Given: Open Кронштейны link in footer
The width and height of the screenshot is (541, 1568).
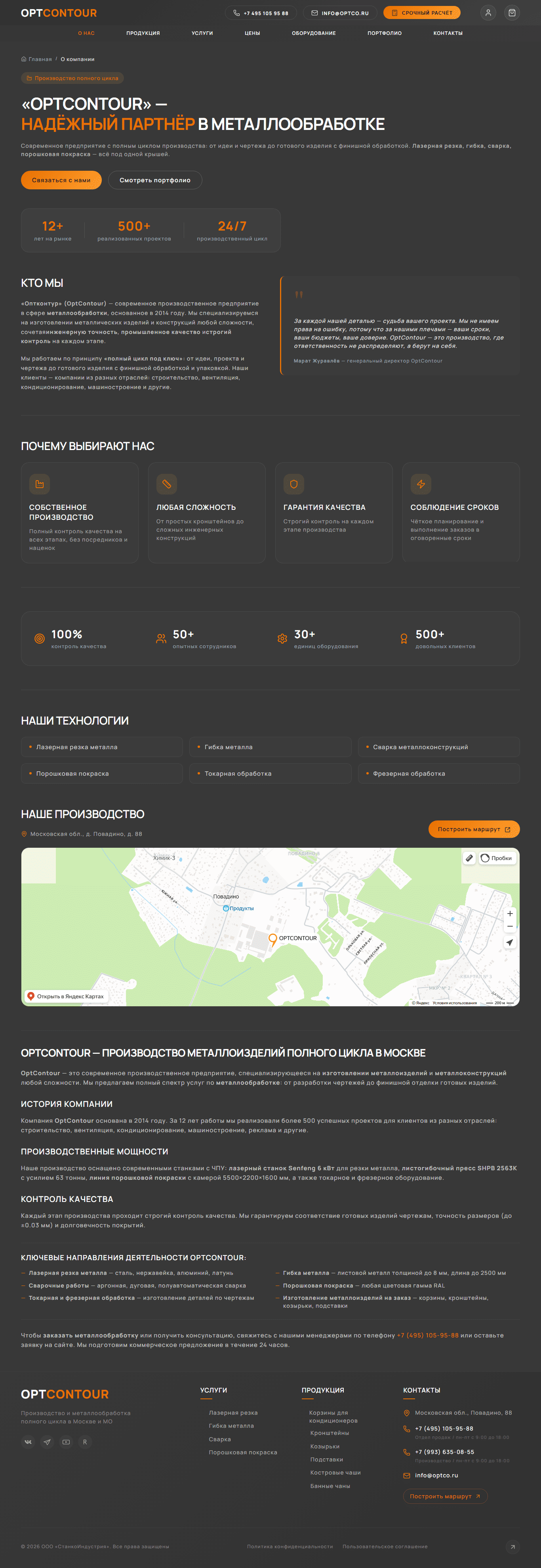Looking at the screenshot, I should point(330,1433).
